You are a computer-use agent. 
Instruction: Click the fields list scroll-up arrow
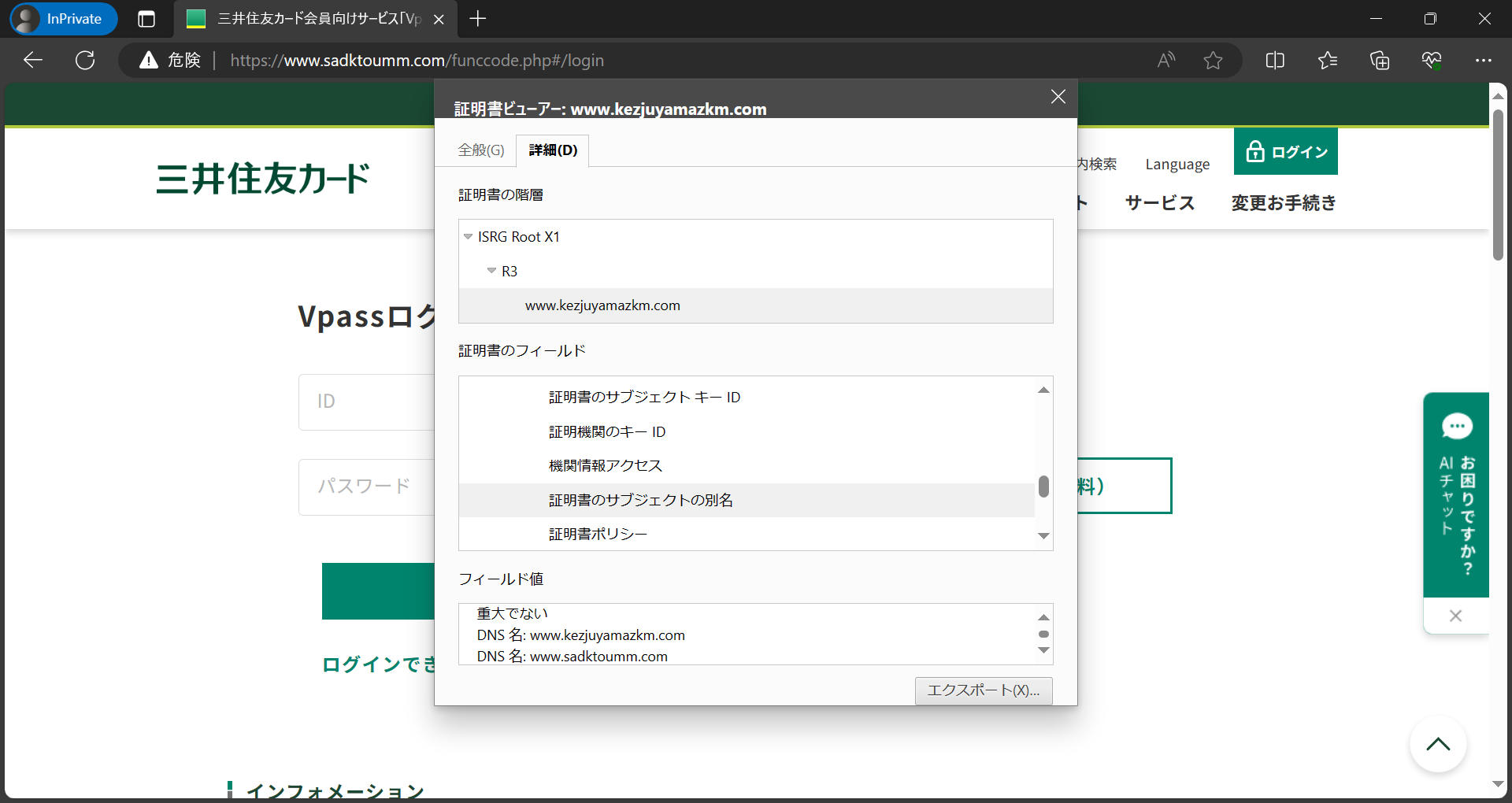(1043, 390)
